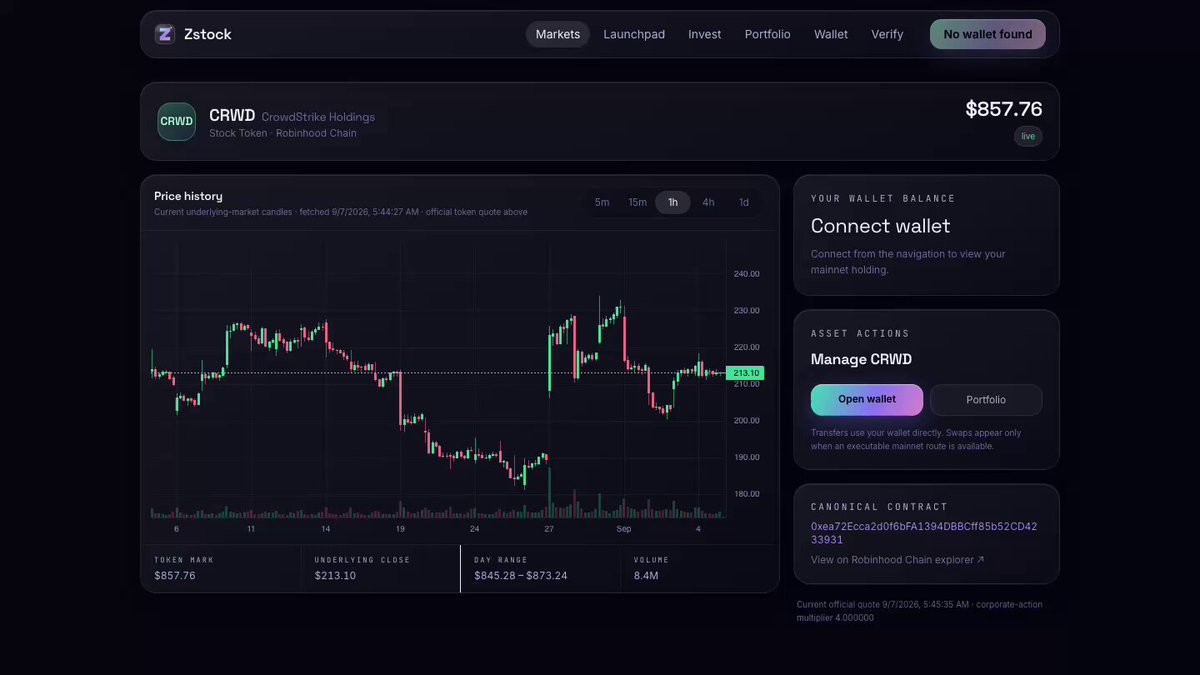Click the Underlying Close $213.10 value
1200x675 pixels.
coord(335,576)
